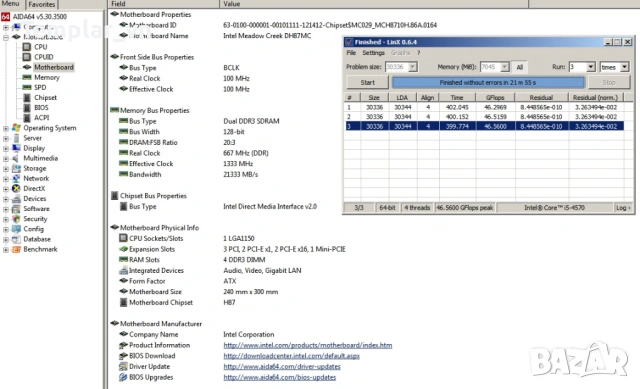Expand the Benchmark tree node
This screenshot has height=389, width=640.
(6, 249)
